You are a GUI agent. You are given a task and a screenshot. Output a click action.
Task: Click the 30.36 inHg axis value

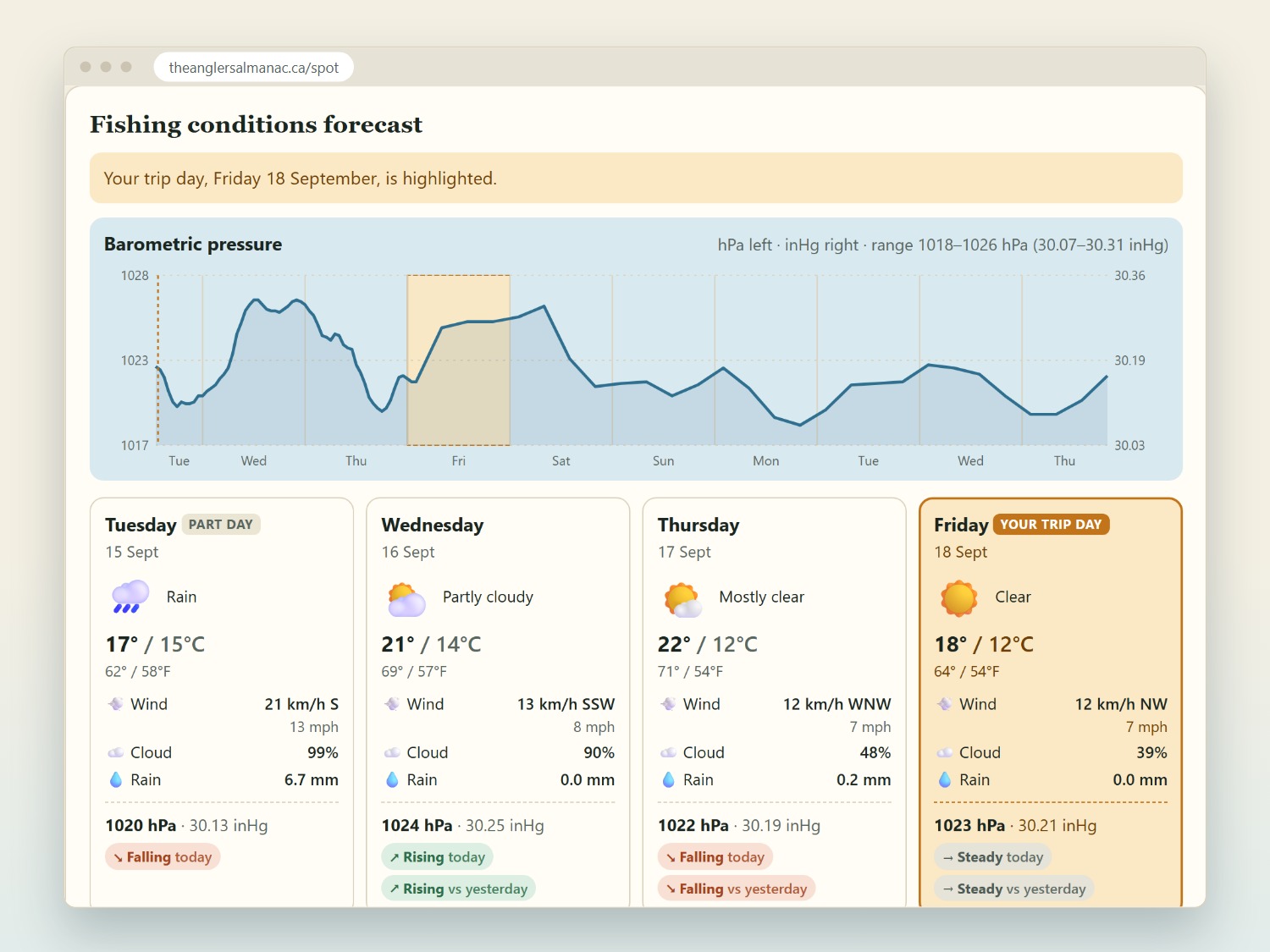pyautogui.click(x=1129, y=276)
